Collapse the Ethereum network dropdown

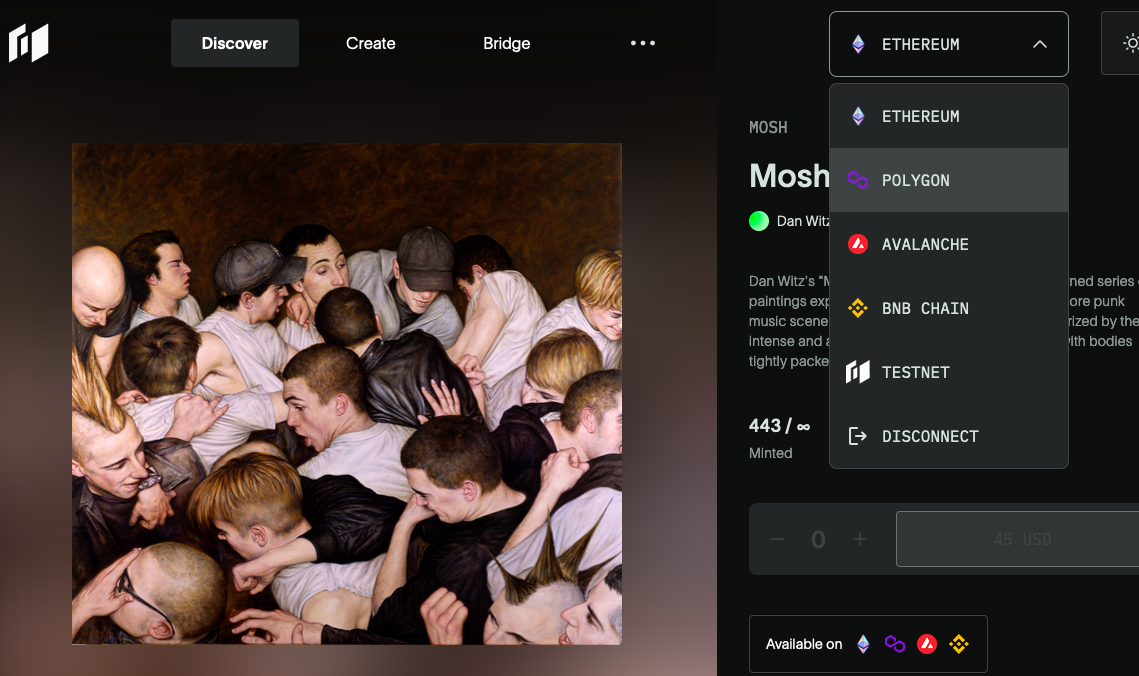coord(949,44)
